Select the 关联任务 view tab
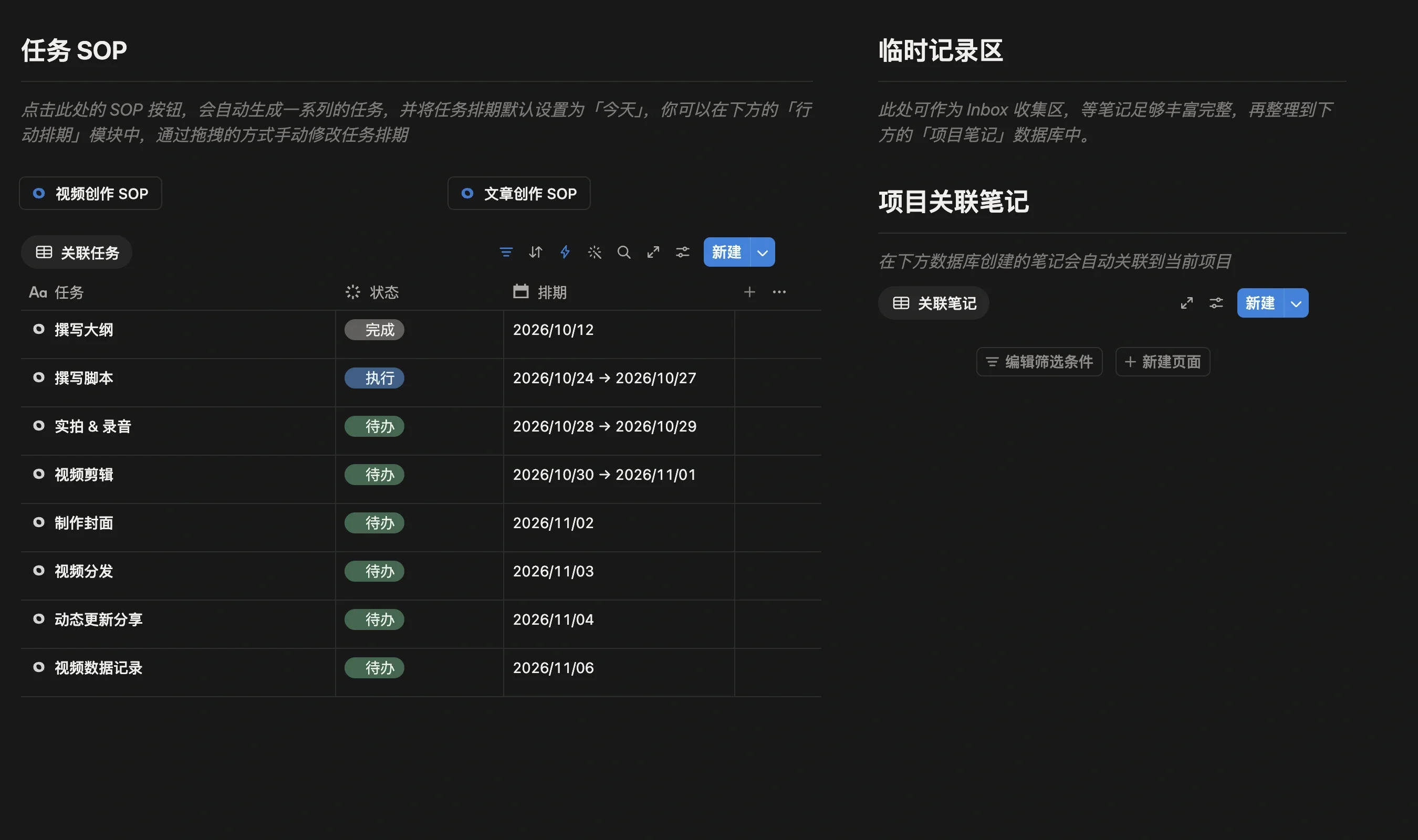This screenshot has width=1418, height=840. pos(77,253)
